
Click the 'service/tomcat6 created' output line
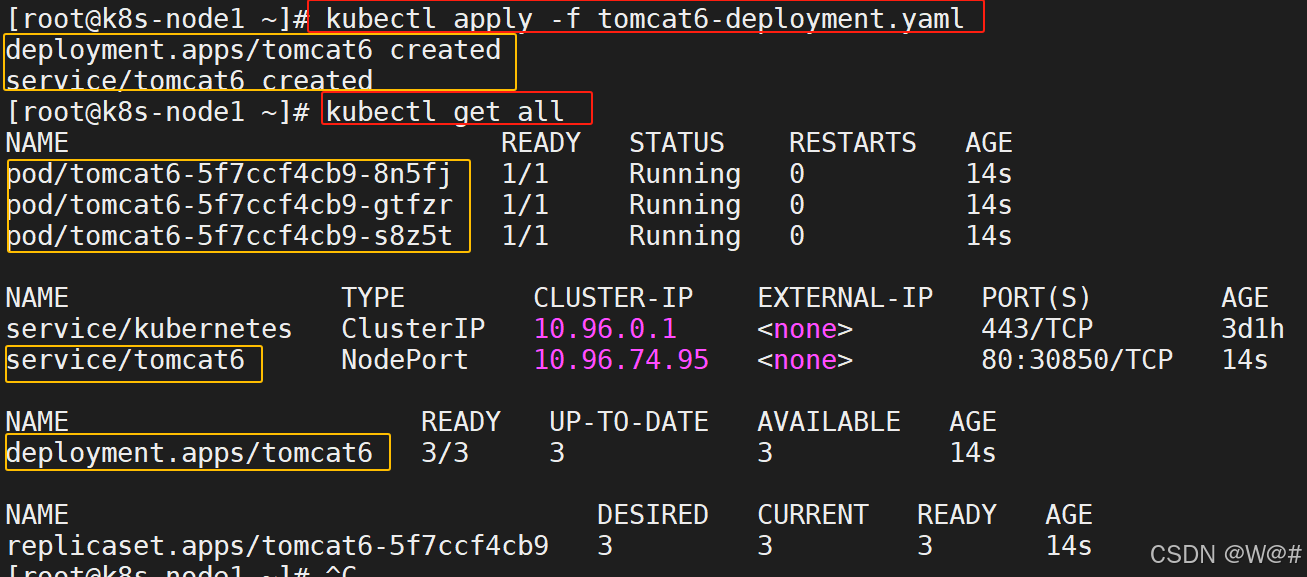pos(189,80)
